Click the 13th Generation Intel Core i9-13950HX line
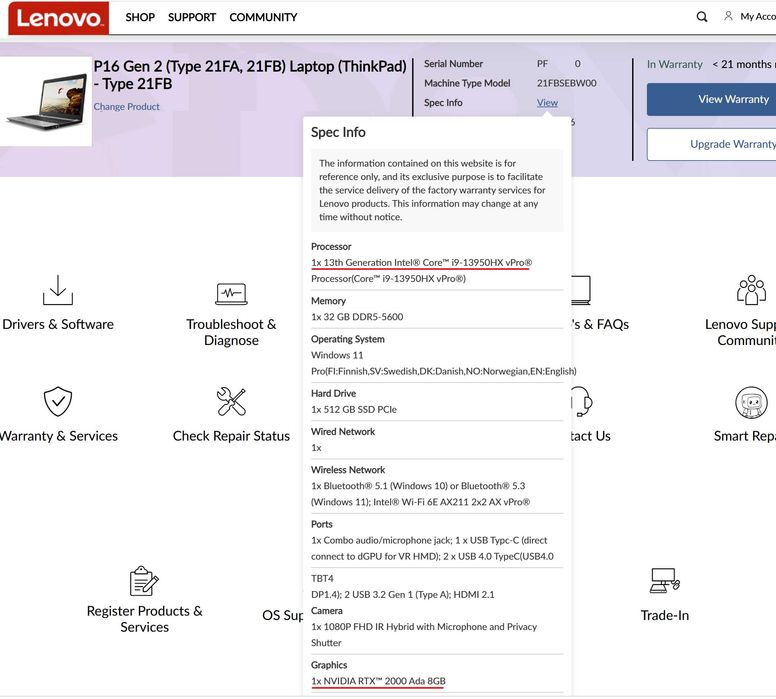This screenshot has height=699, width=776. tap(422, 262)
